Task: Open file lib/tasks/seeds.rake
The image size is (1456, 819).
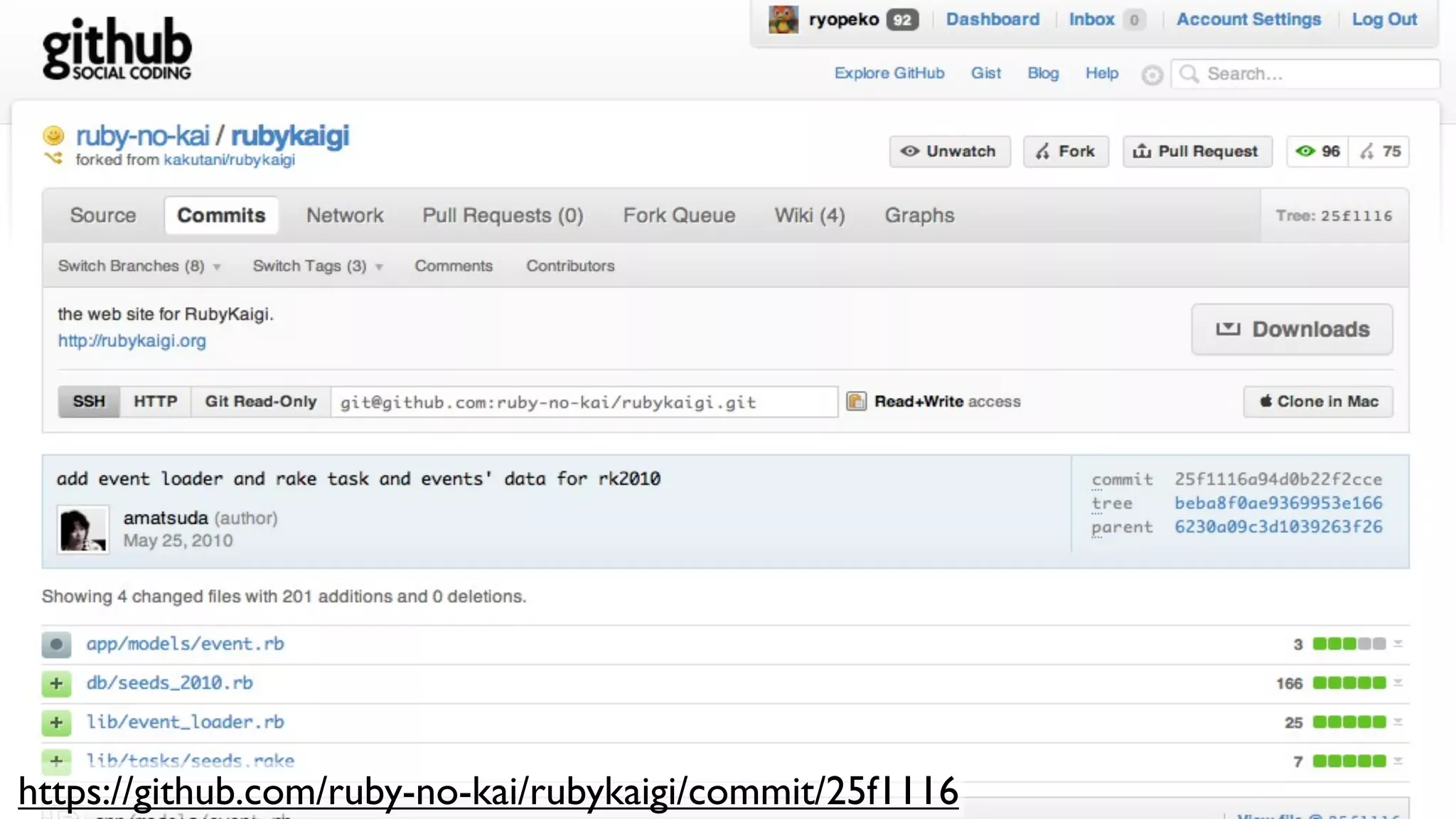Action: point(190,761)
